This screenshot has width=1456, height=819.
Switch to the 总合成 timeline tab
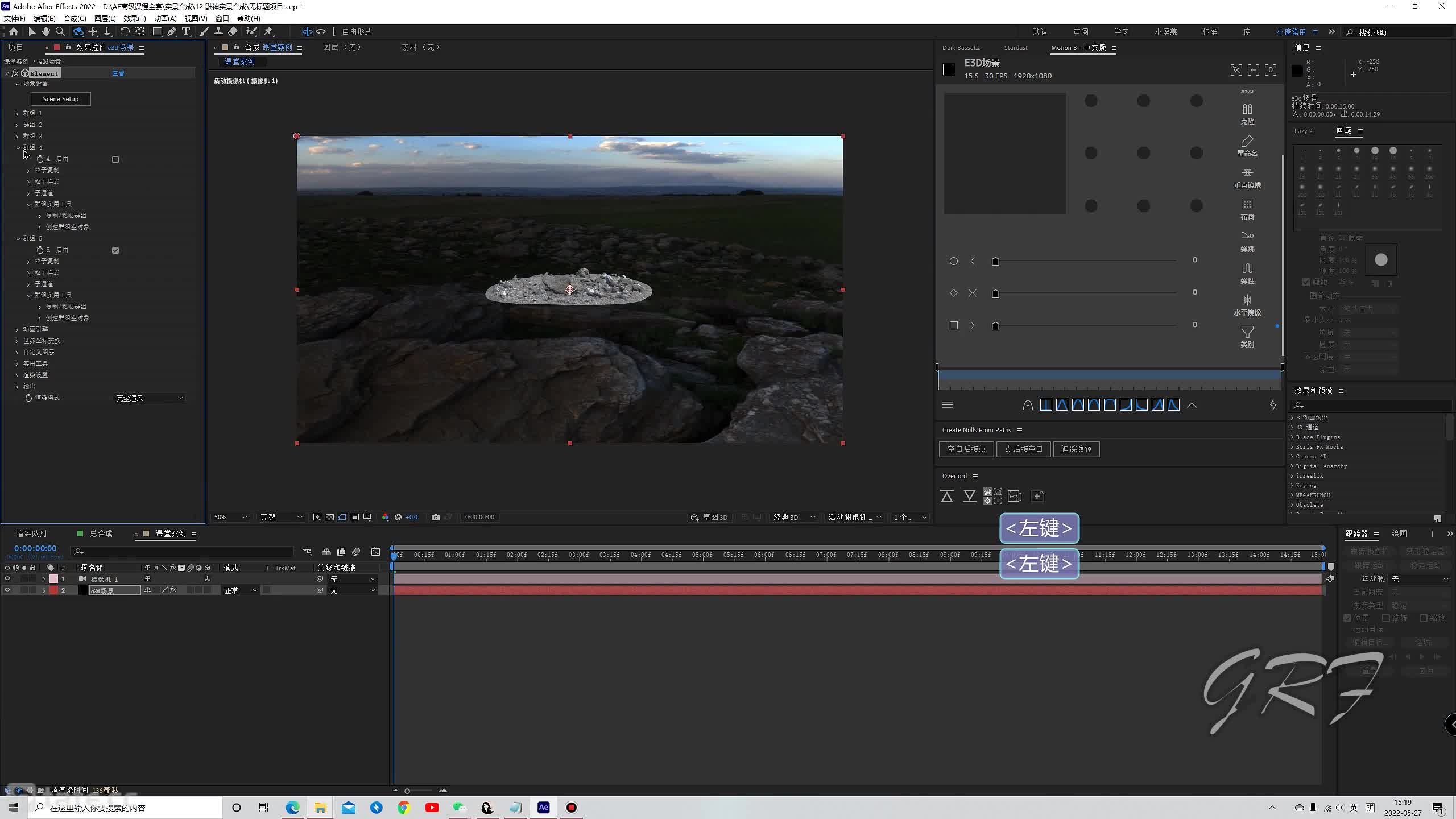click(x=101, y=533)
